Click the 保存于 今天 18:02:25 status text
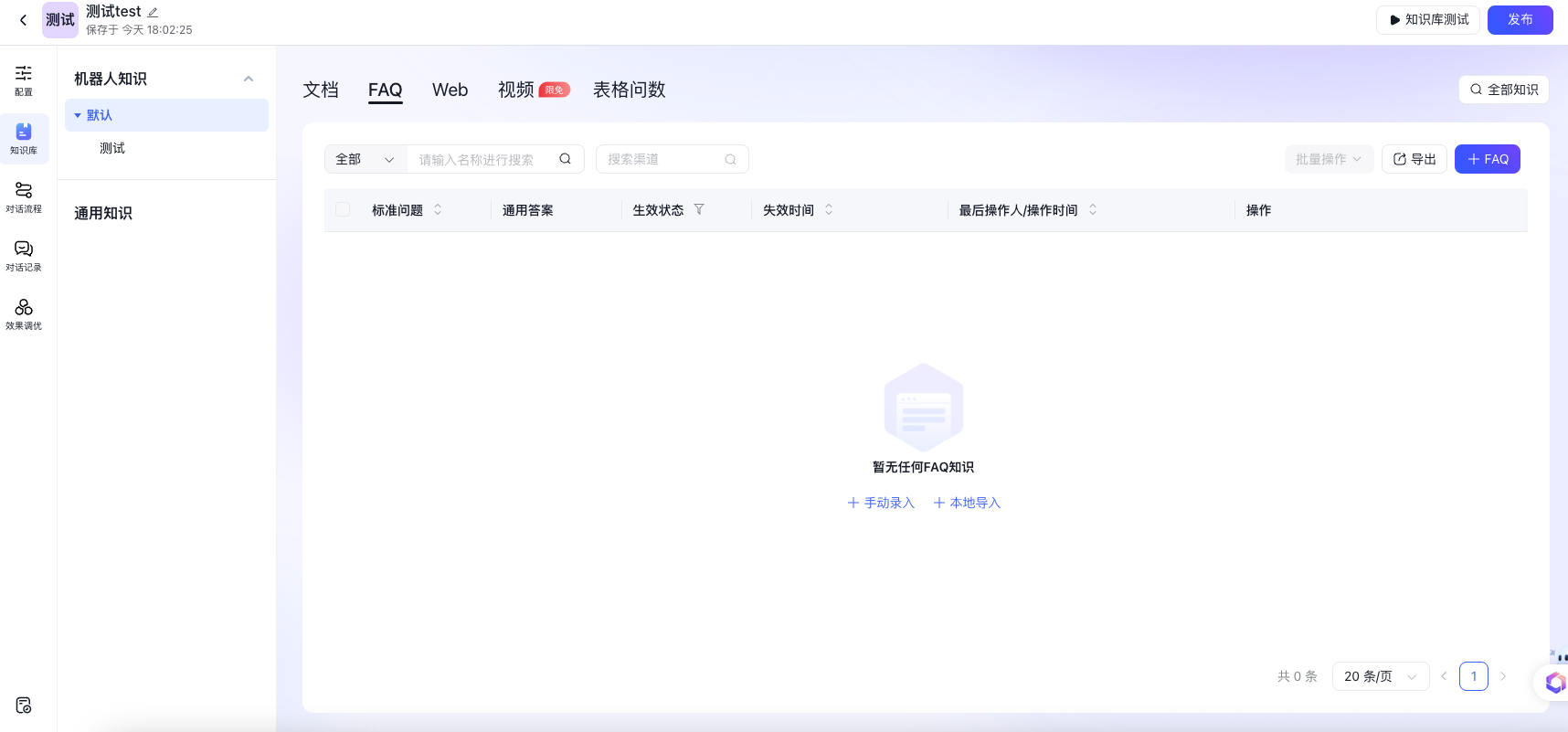 click(x=139, y=30)
